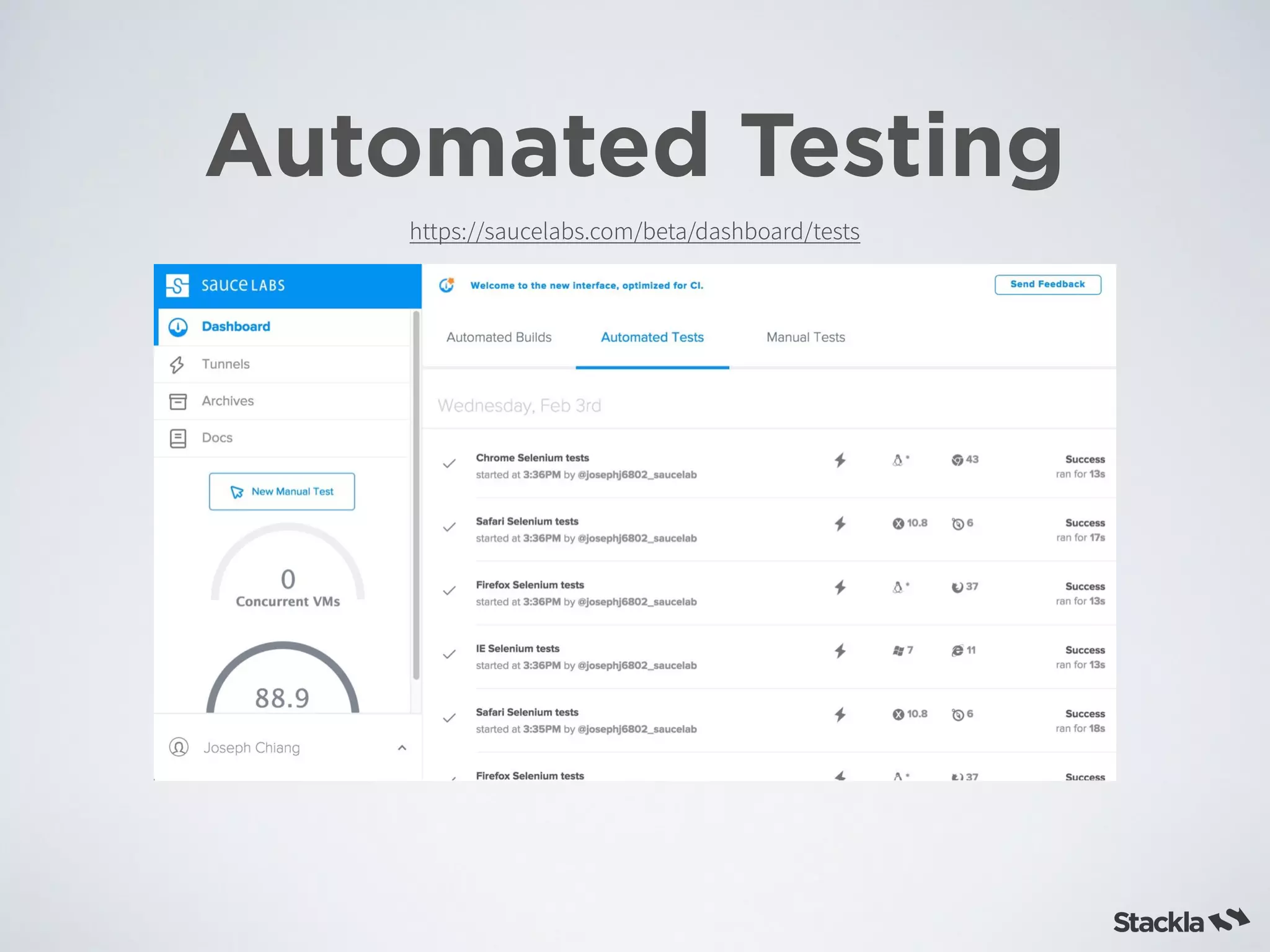Open the saucelabs.com dashboard tests link
The image size is (1270, 952).
pos(634,232)
